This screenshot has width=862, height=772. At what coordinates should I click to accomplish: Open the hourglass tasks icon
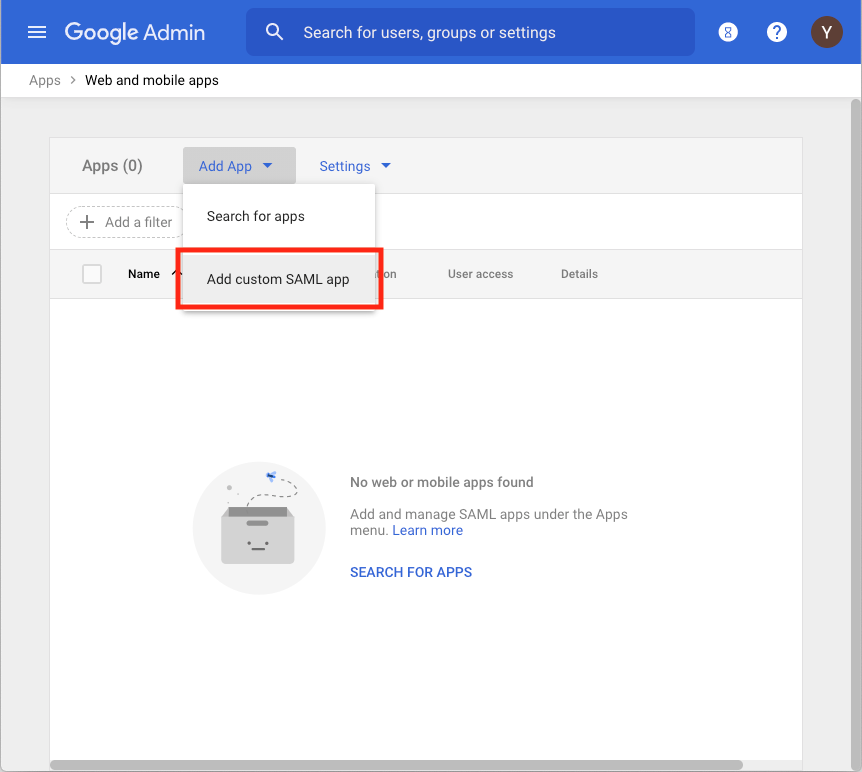[728, 32]
